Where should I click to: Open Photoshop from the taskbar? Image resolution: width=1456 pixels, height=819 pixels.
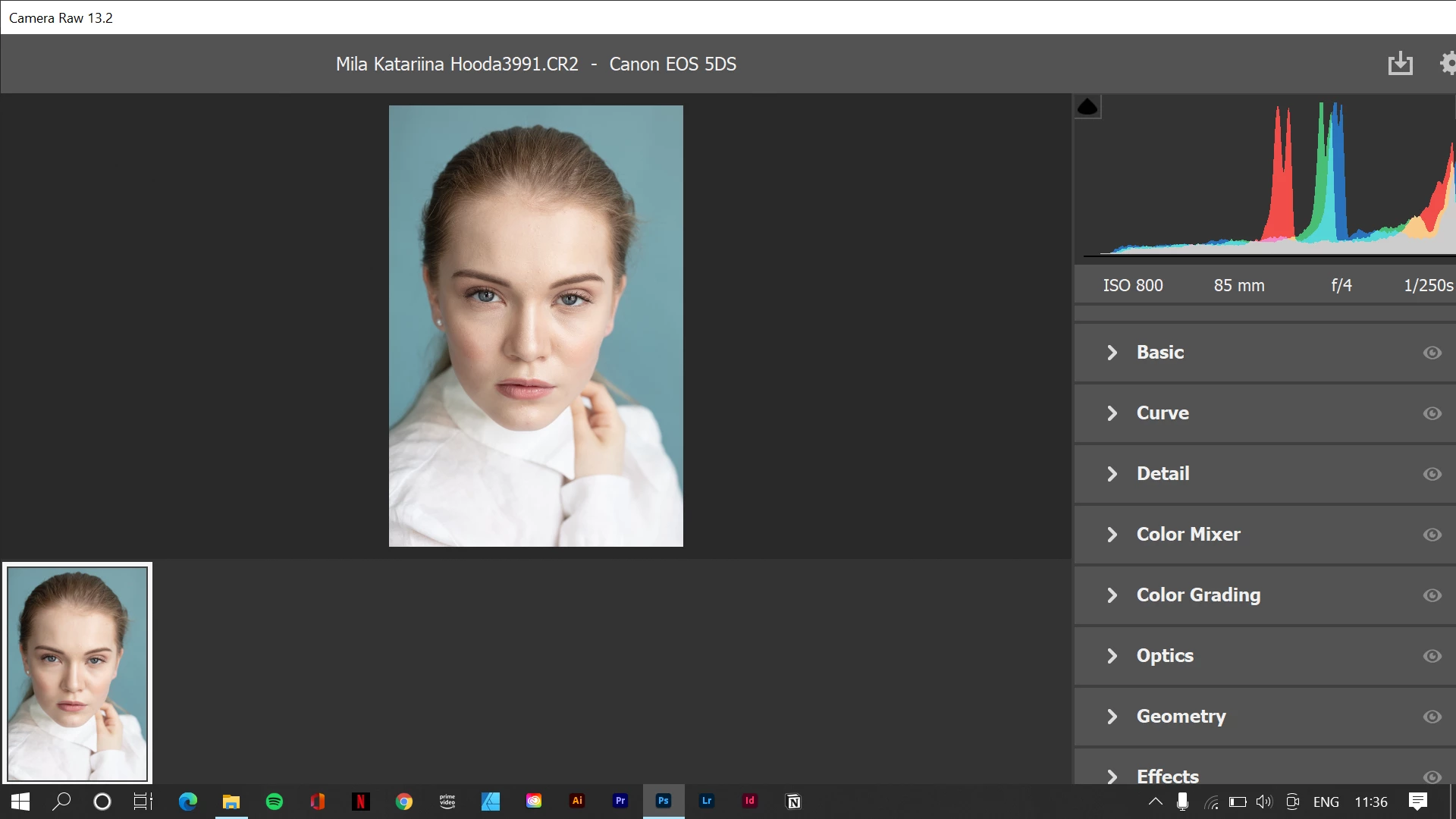tap(664, 801)
